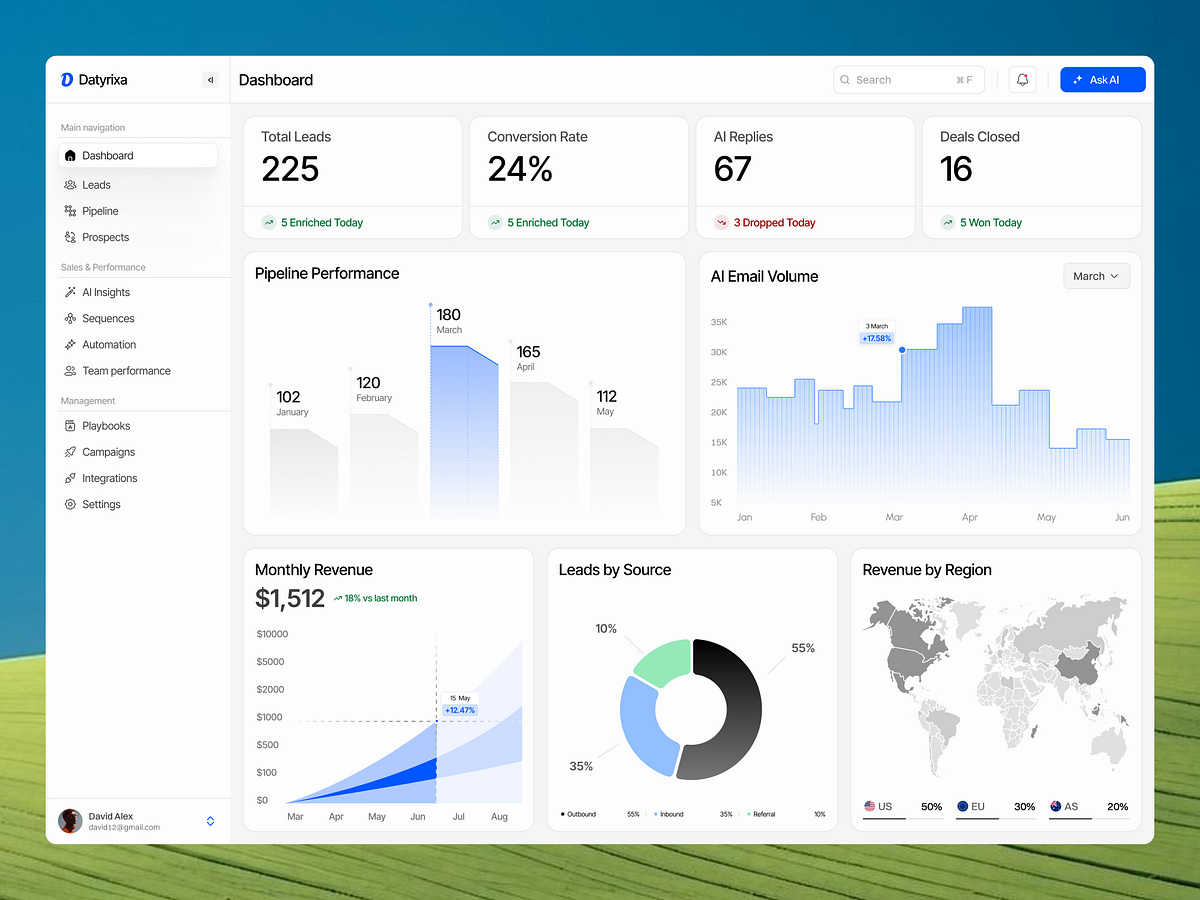Select Prospects in main navigation

[x=138, y=237]
